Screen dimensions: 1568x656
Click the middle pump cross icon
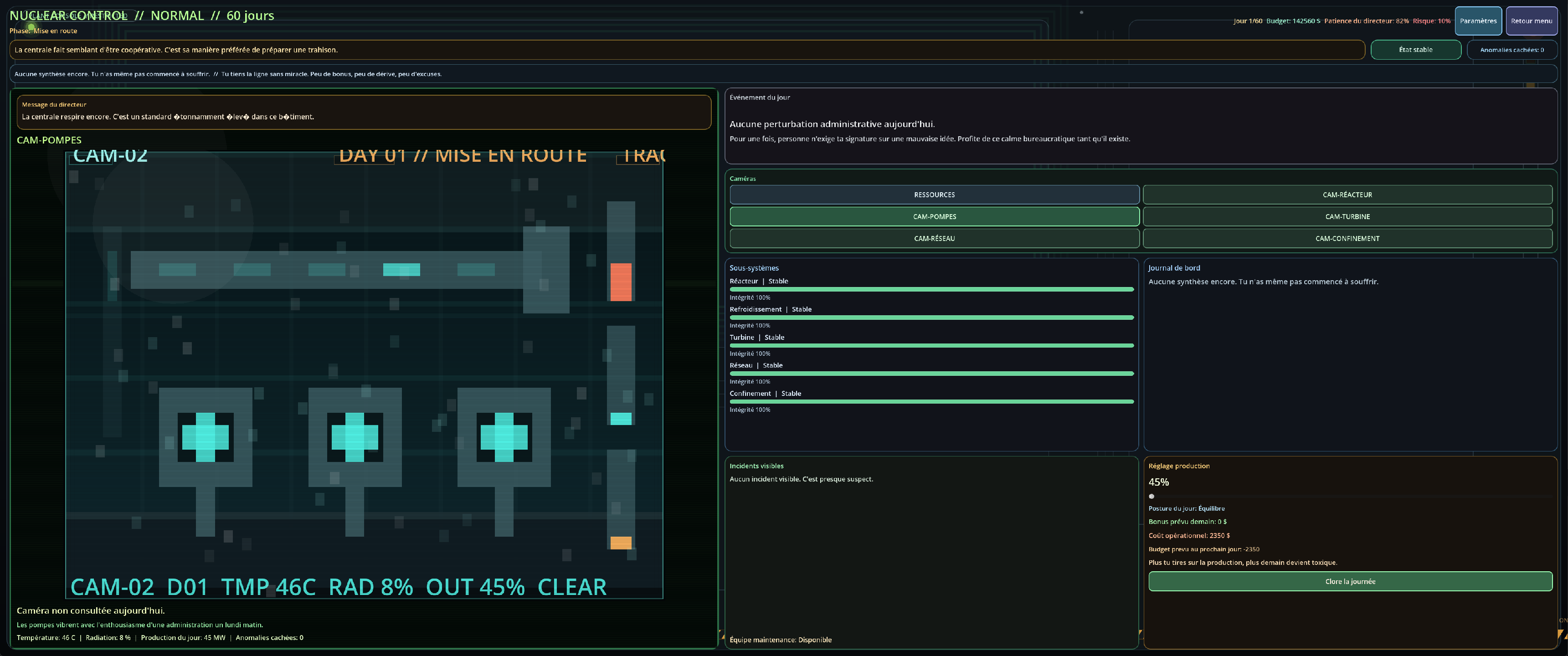(x=354, y=437)
